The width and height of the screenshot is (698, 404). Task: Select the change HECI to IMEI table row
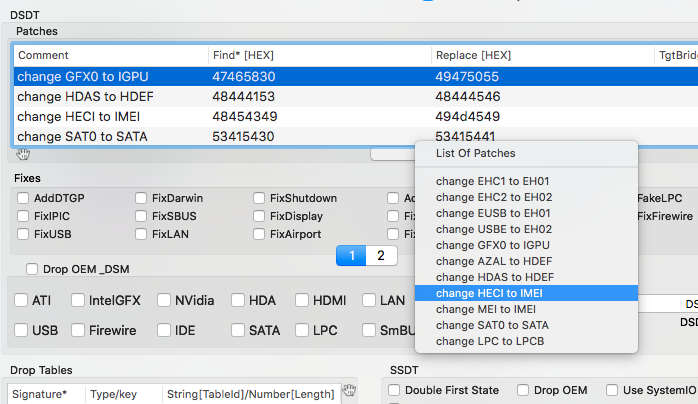[x=356, y=117]
